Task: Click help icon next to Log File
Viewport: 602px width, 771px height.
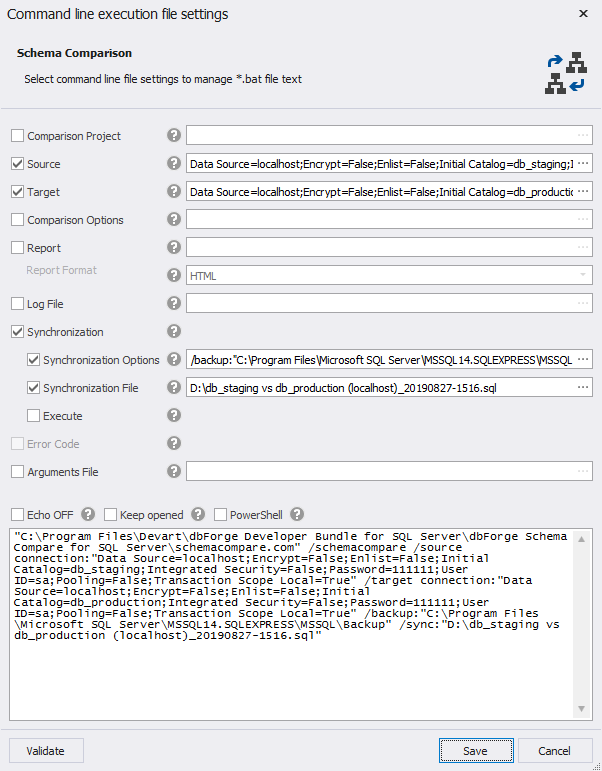Action: click(x=174, y=303)
